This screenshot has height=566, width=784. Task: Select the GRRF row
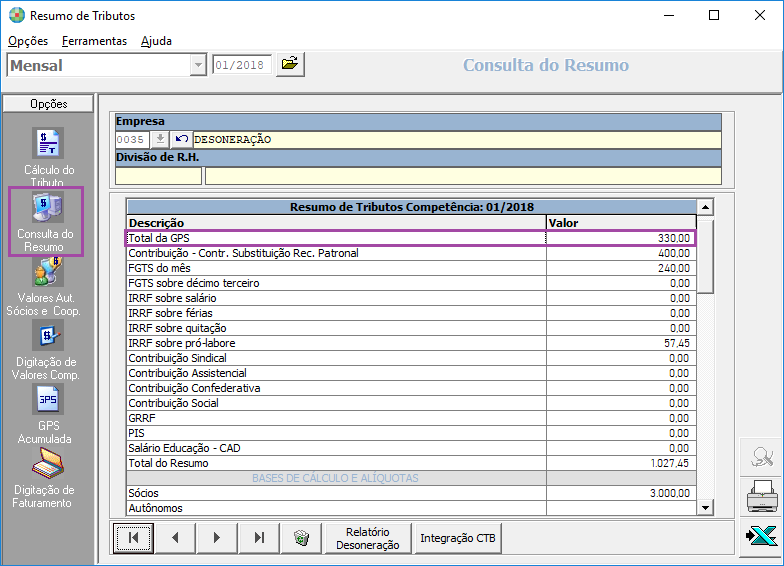point(411,418)
